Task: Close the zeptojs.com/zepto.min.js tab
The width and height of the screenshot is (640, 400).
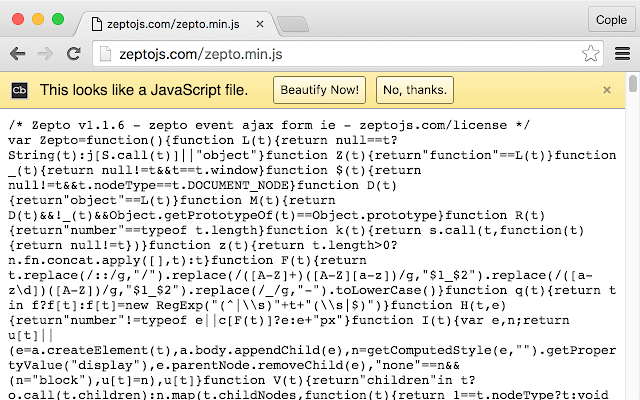Action: [x=260, y=24]
